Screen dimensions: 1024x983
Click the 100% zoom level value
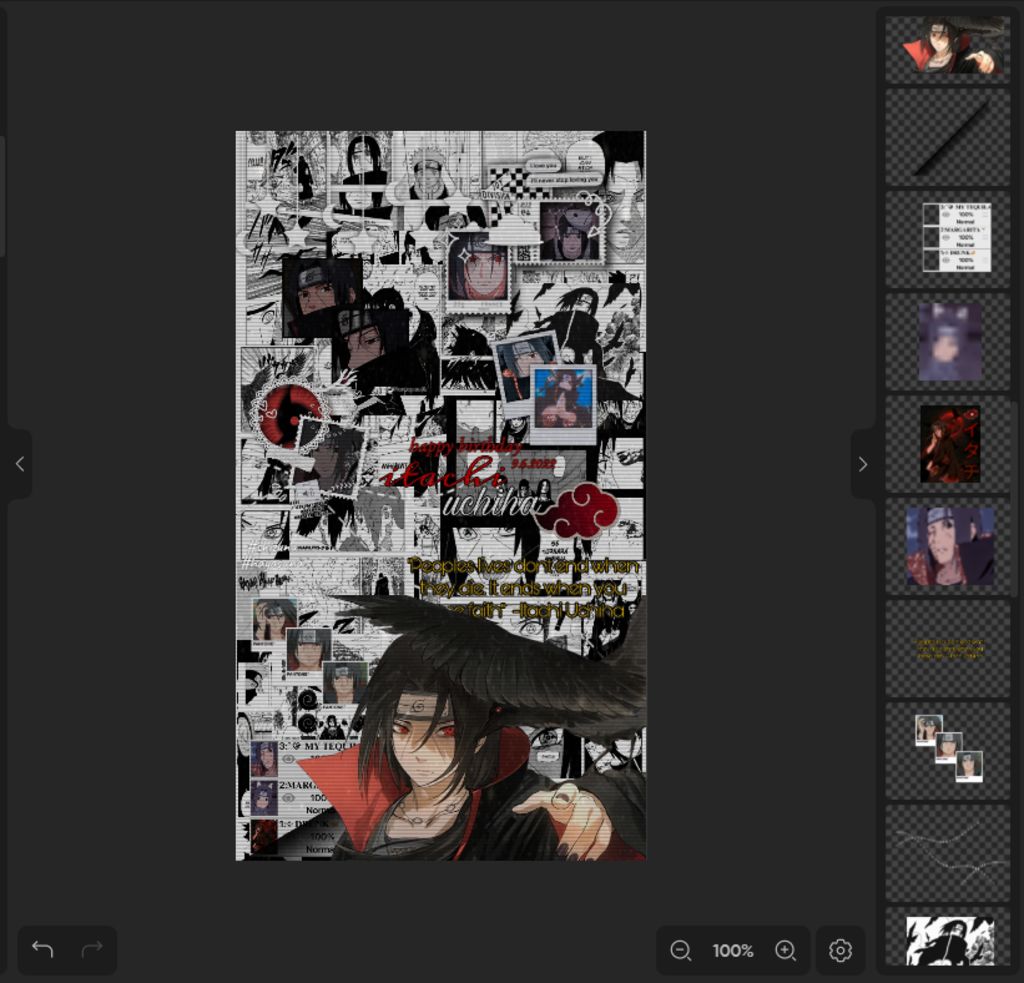tap(733, 950)
